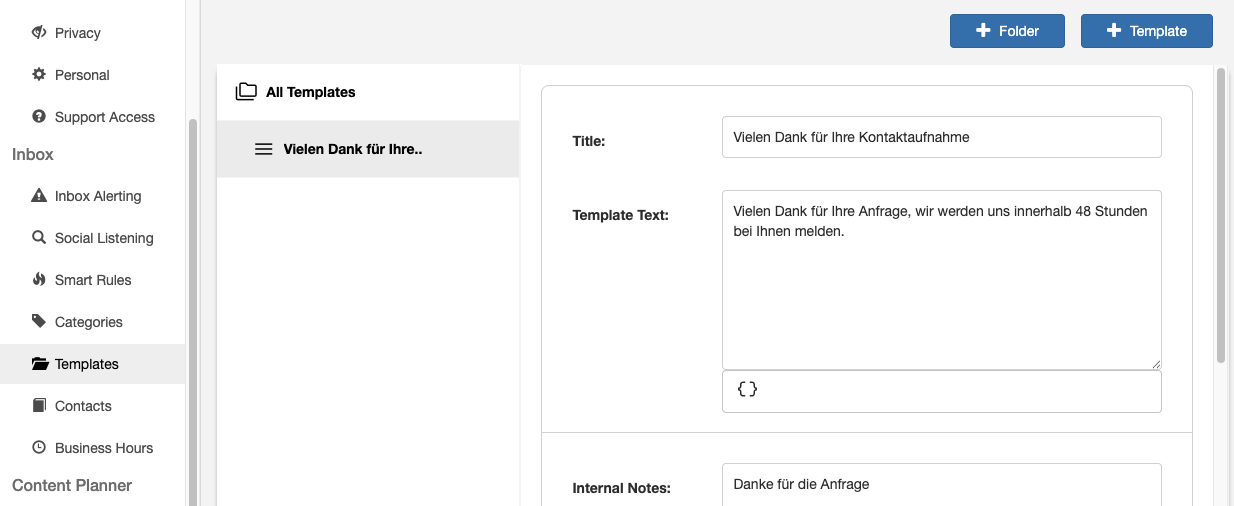This screenshot has width=1234, height=506.
Task: Click the Categories tag icon
Action: (39, 322)
